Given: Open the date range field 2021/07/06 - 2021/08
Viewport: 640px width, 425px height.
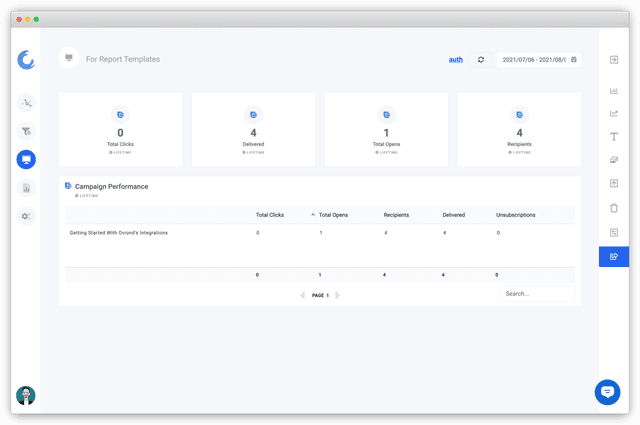Looking at the screenshot, I should 539,60.
